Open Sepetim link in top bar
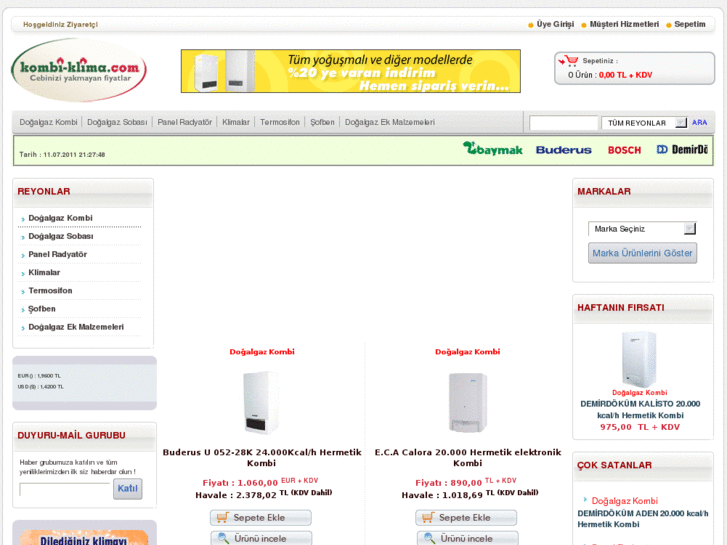The width and height of the screenshot is (727, 545). point(690,24)
